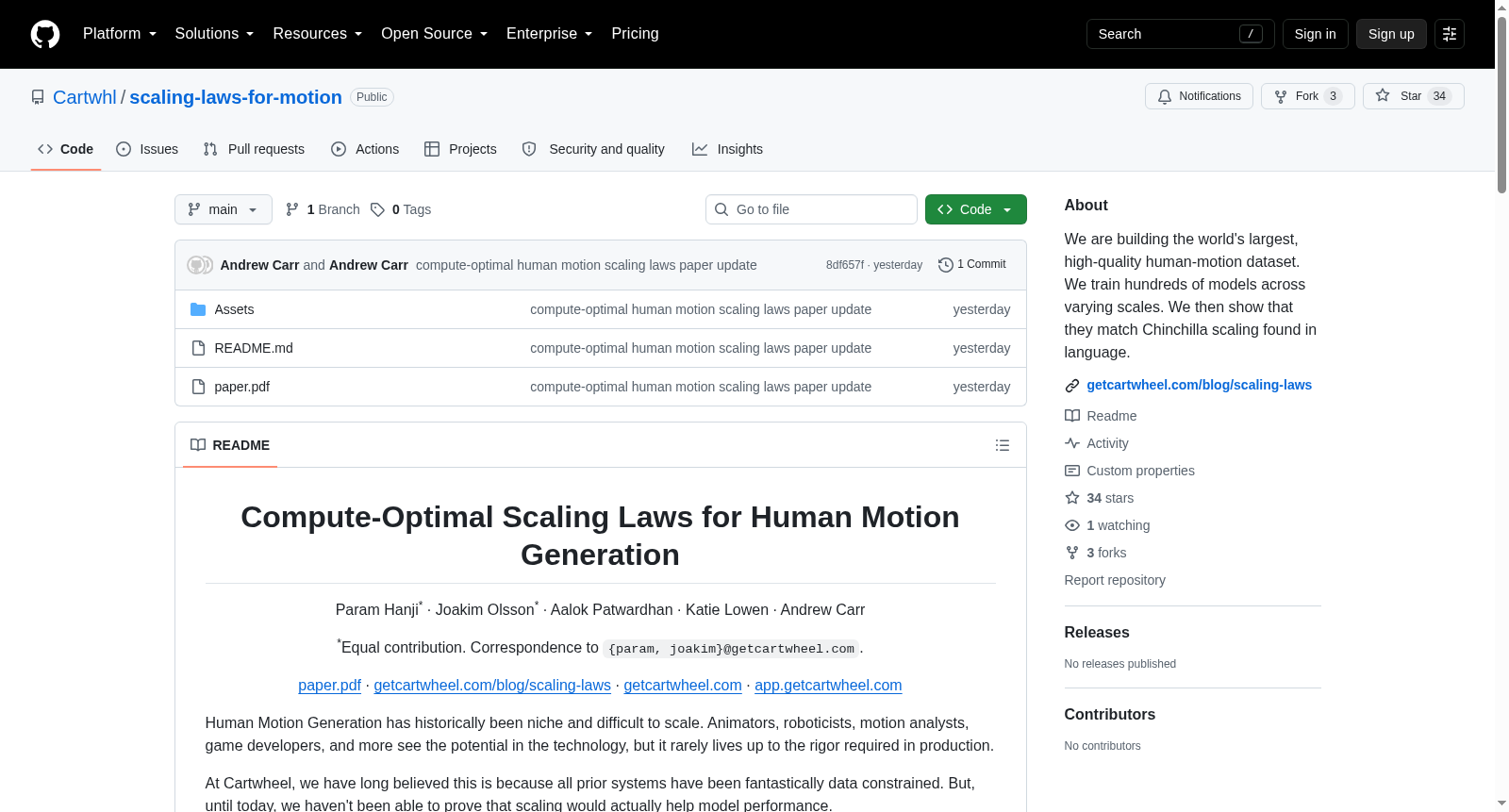The width and height of the screenshot is (1509, 812).
Task: Open the 1 Commit history link
Action: (972, 265)
